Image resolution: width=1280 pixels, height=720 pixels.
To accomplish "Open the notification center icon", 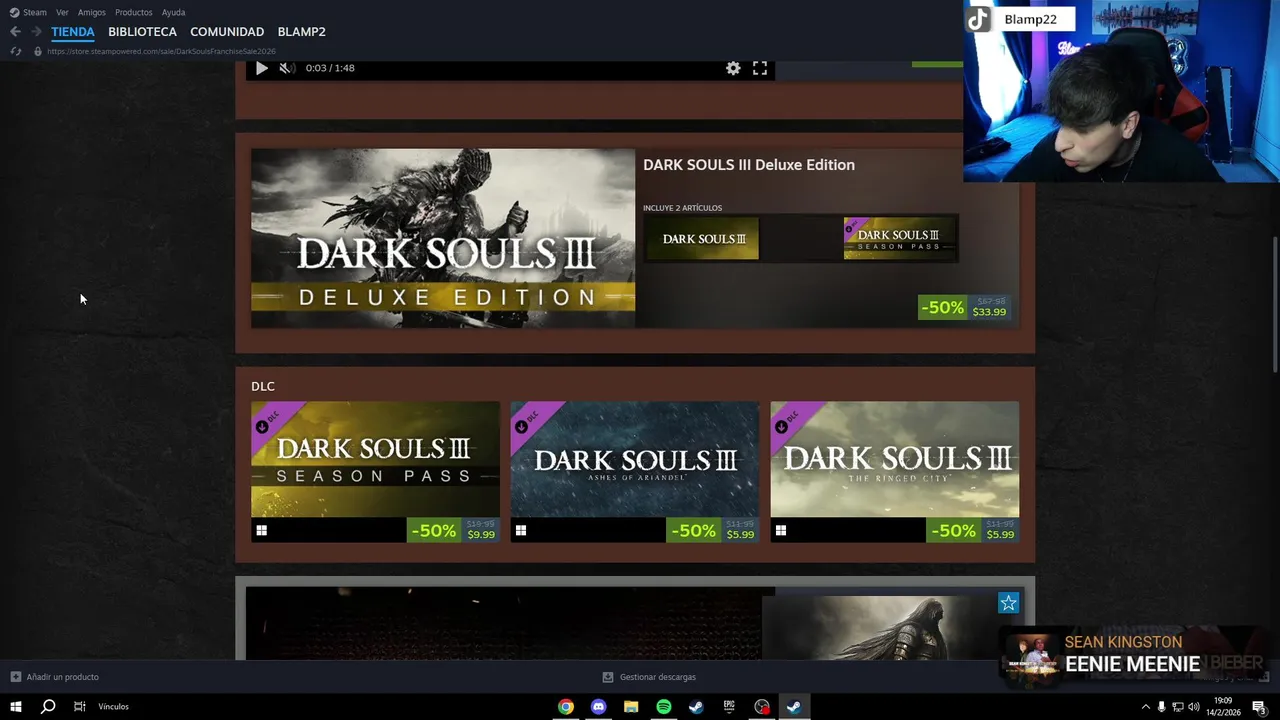I will pos(1259,707).
